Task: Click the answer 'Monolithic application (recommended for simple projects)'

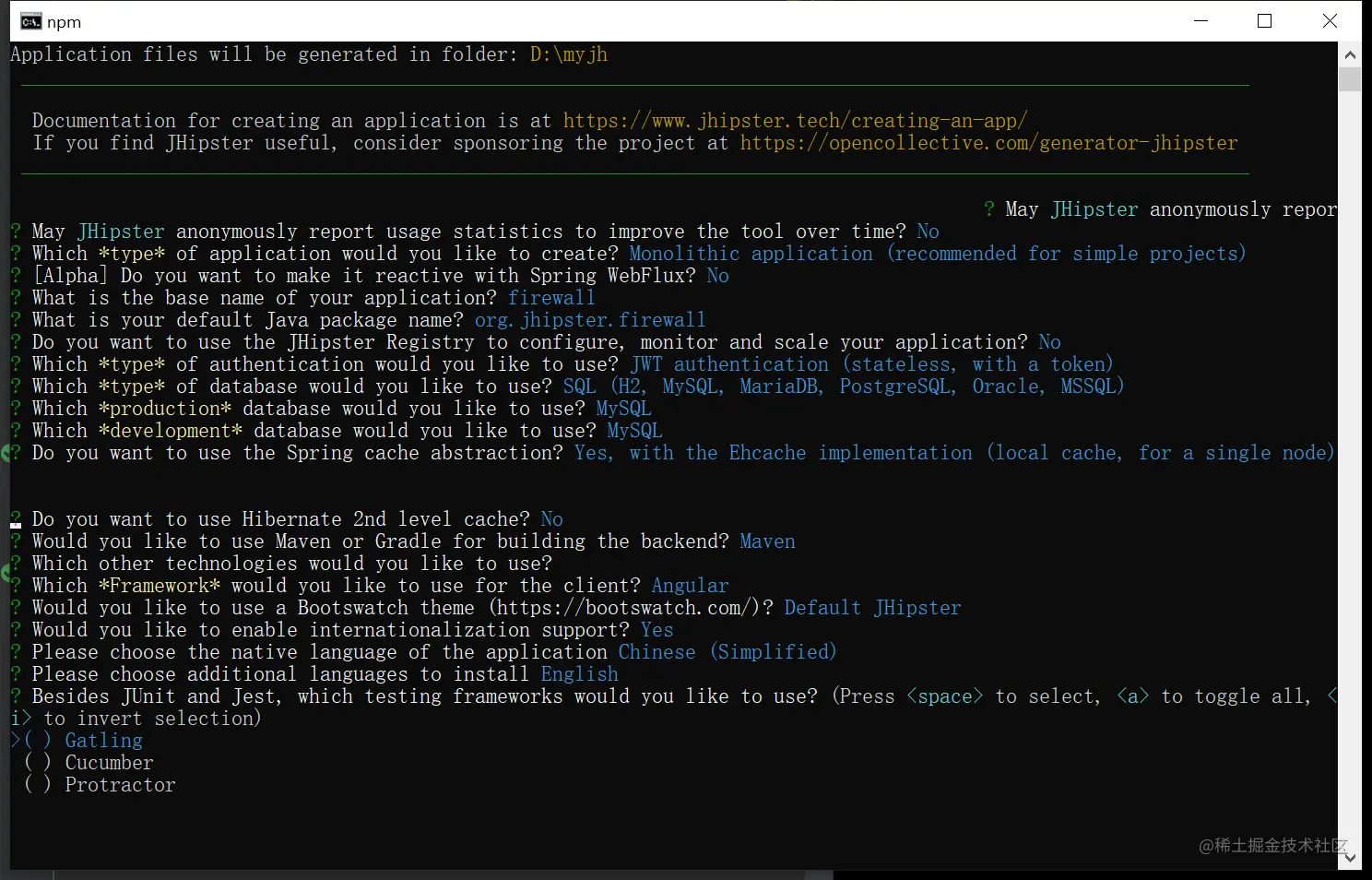Action: tap(937, 254)
